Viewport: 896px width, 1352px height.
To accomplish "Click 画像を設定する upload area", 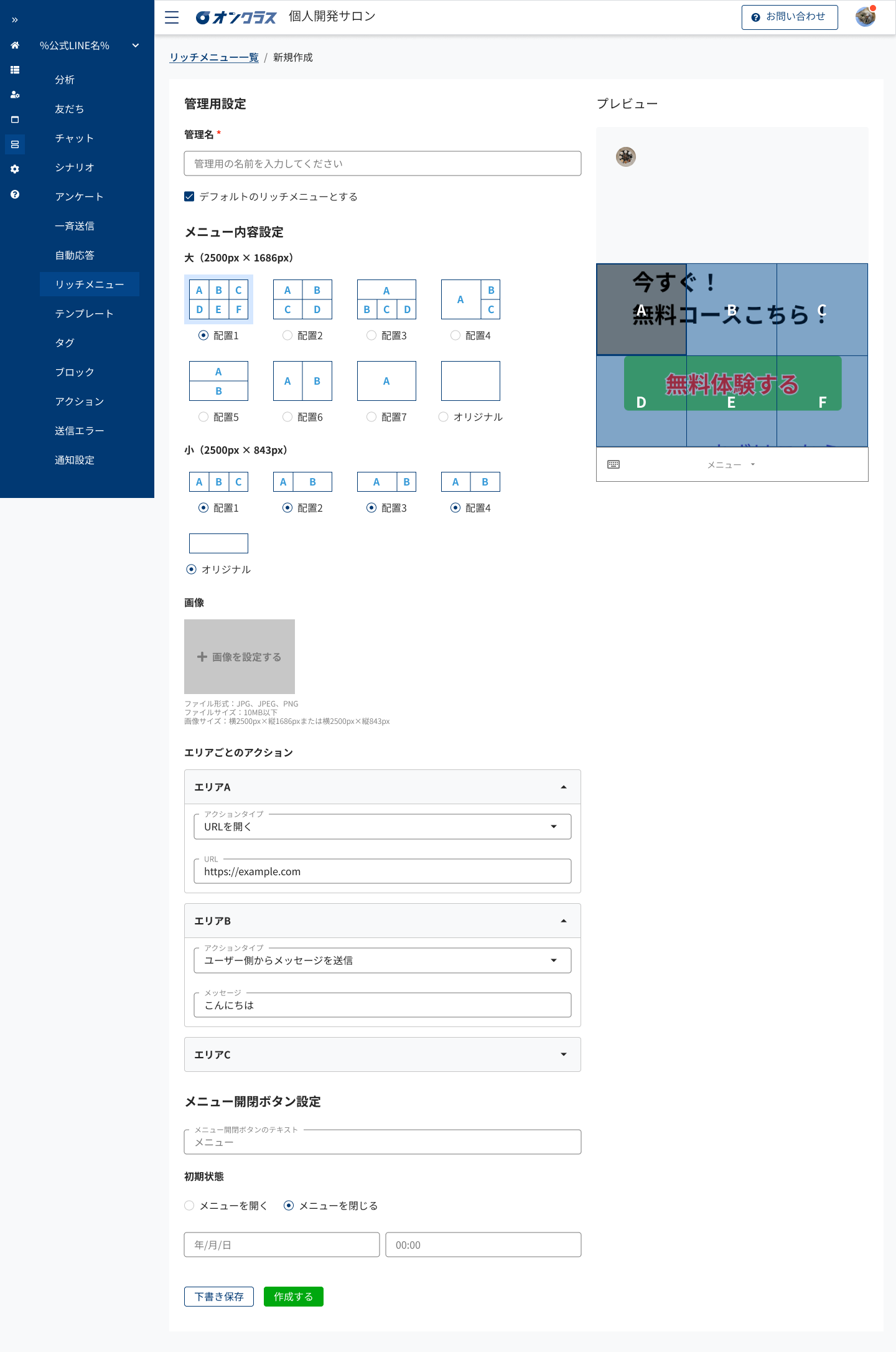I will [x=240, y=657].
